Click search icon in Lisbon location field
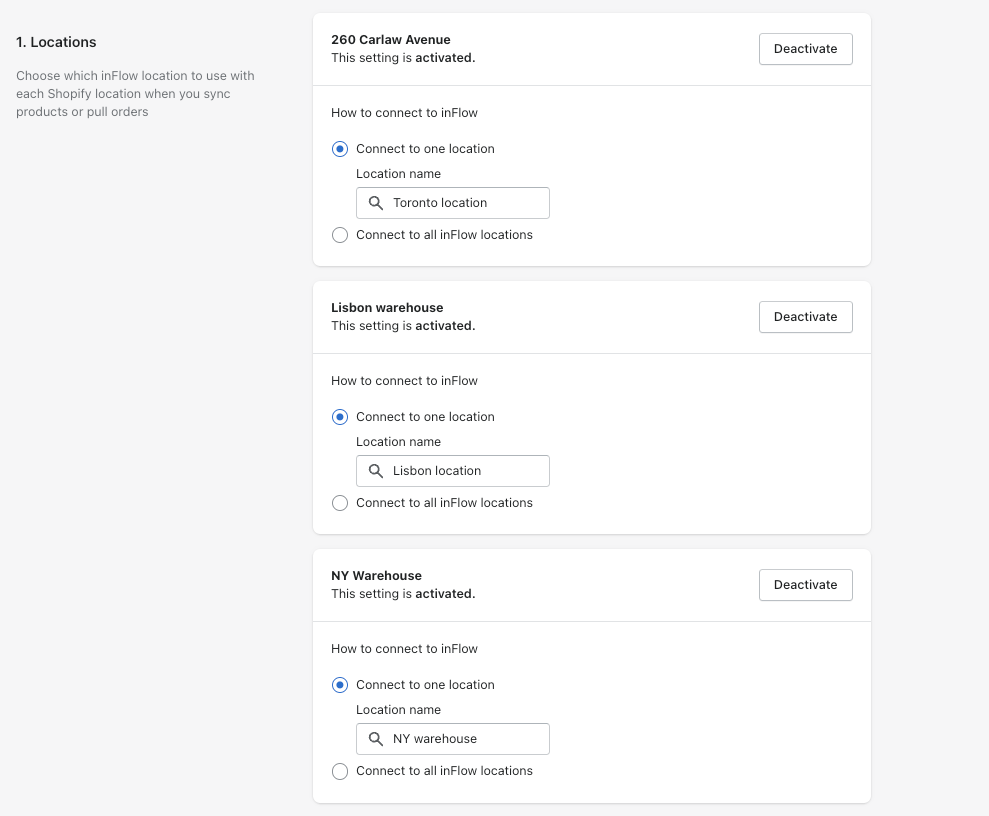989x816 pixels. tap(375, 471)
